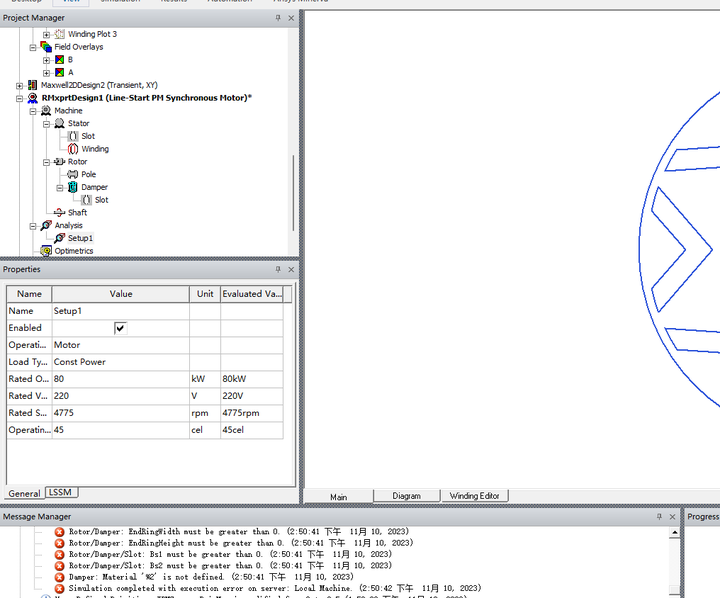
Task: Toggle the Enabled checkbox for Setup1
Action: [x=120, y=328]
